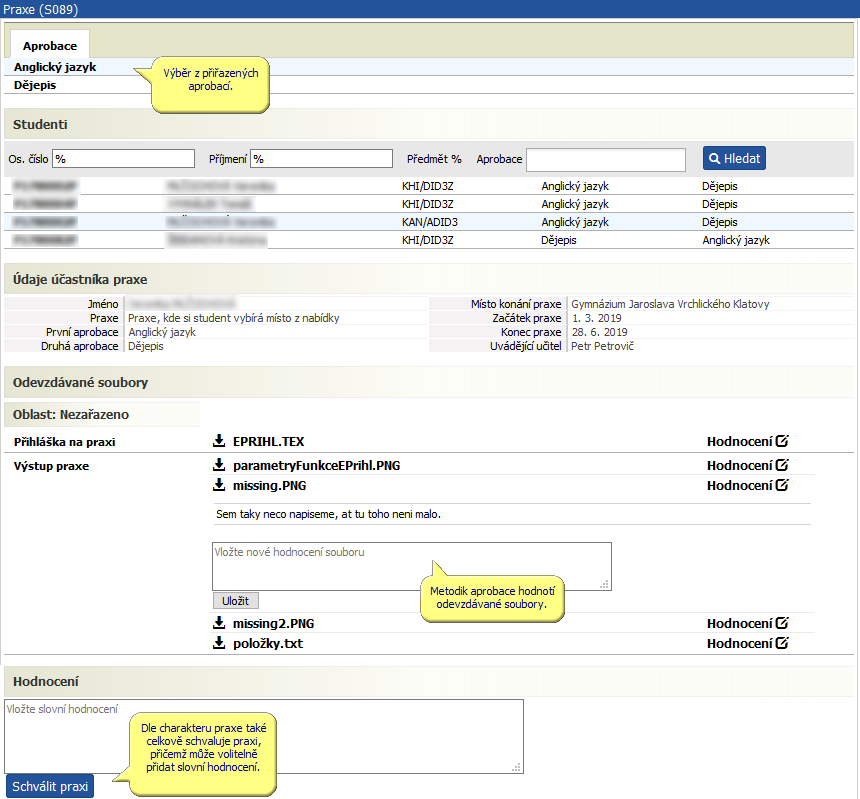This screenshot has height=799, width=860.
Task: Click the download icon beside missing2.PNG
Action: tap(219, 623)
